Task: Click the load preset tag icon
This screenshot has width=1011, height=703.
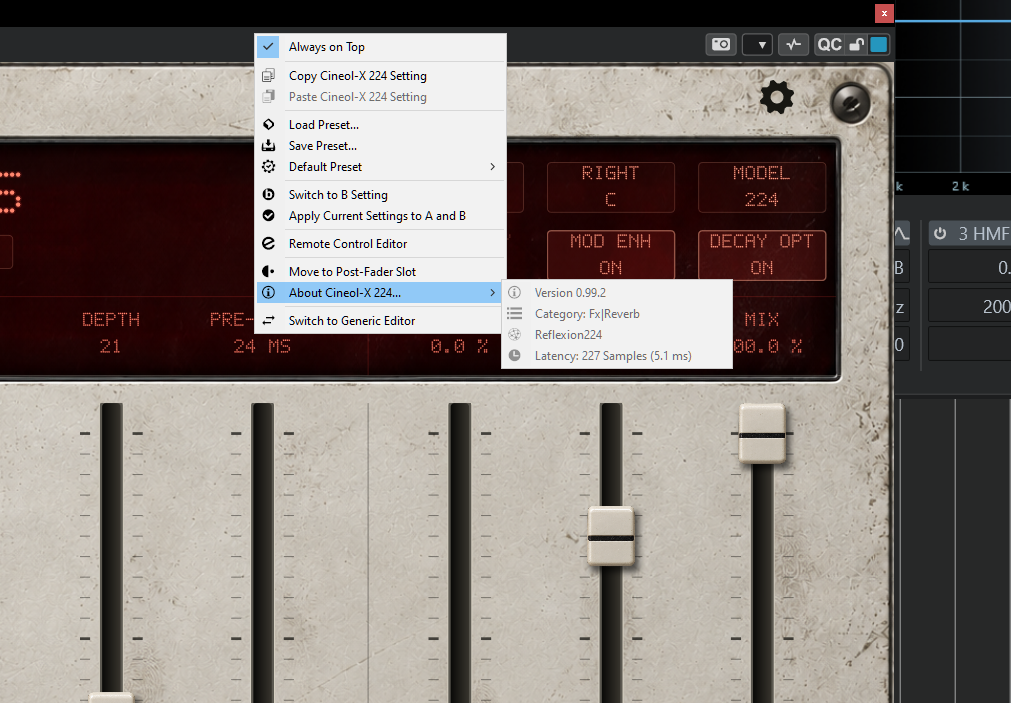Action: (269, 124)
